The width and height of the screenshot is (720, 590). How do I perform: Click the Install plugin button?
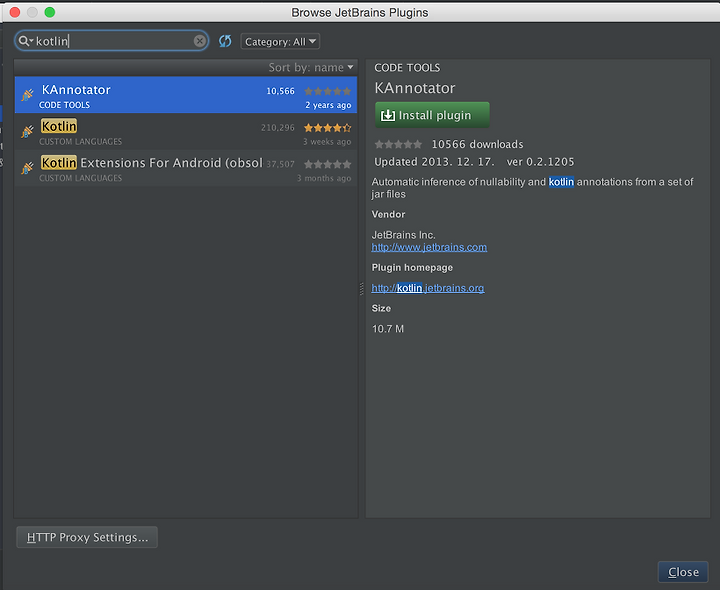tap(432, 115)
